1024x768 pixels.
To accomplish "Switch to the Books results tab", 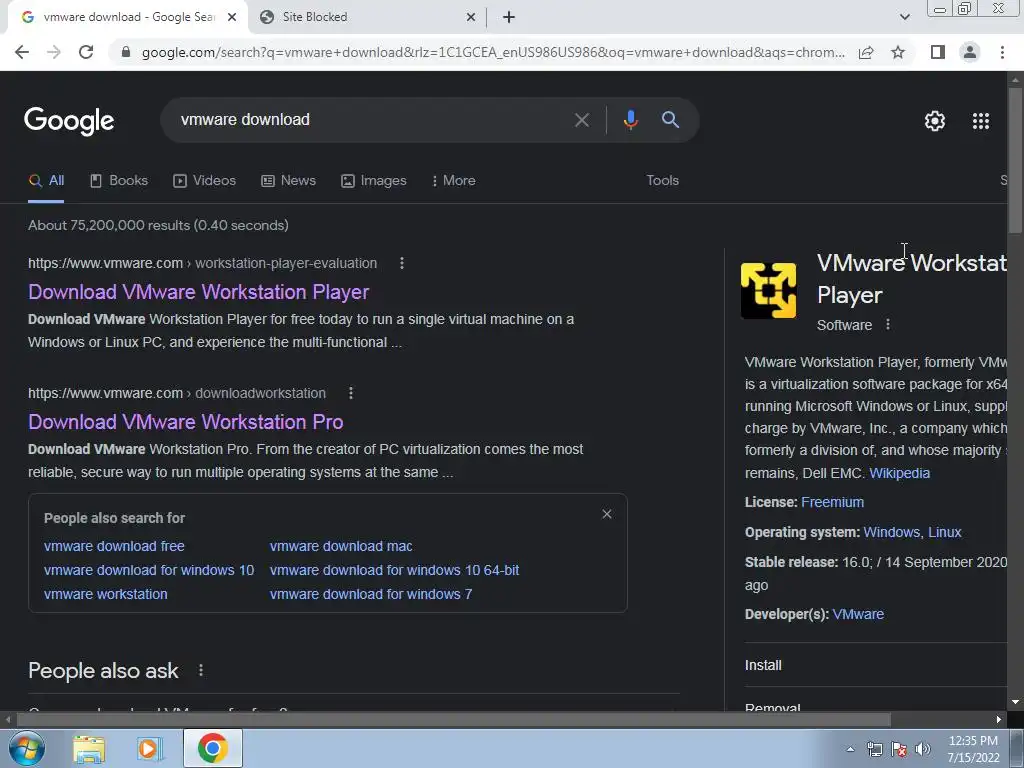I will pyautogui.click(x=119, y=180).
